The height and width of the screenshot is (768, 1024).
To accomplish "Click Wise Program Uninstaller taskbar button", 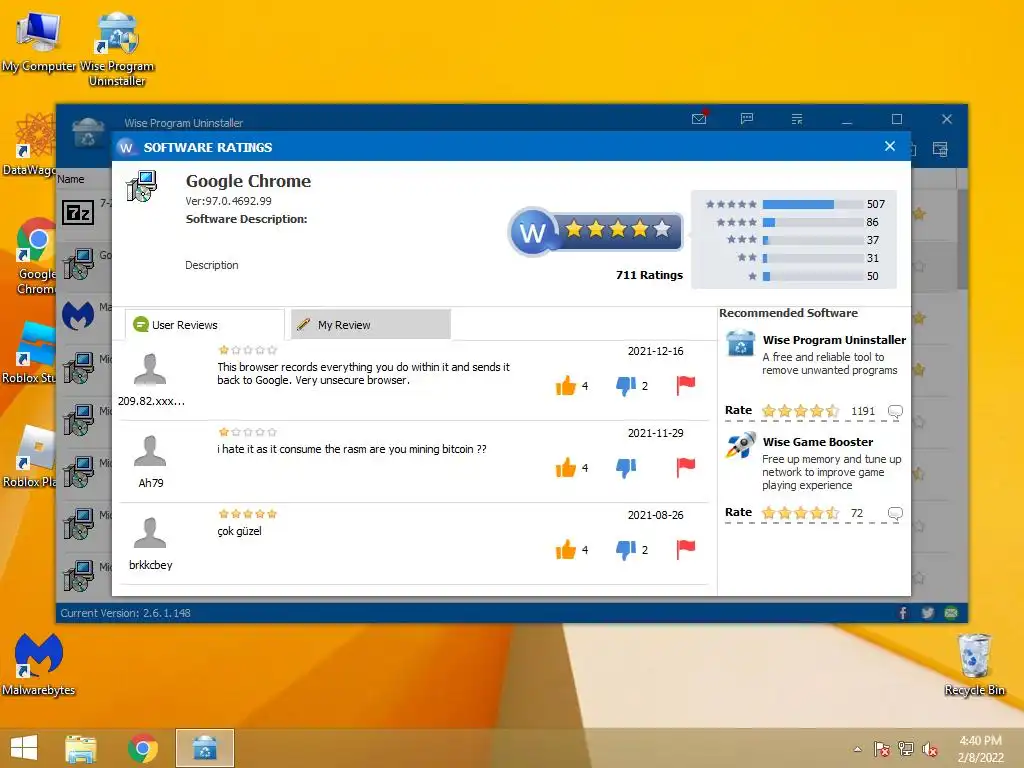I will [205, 748].
